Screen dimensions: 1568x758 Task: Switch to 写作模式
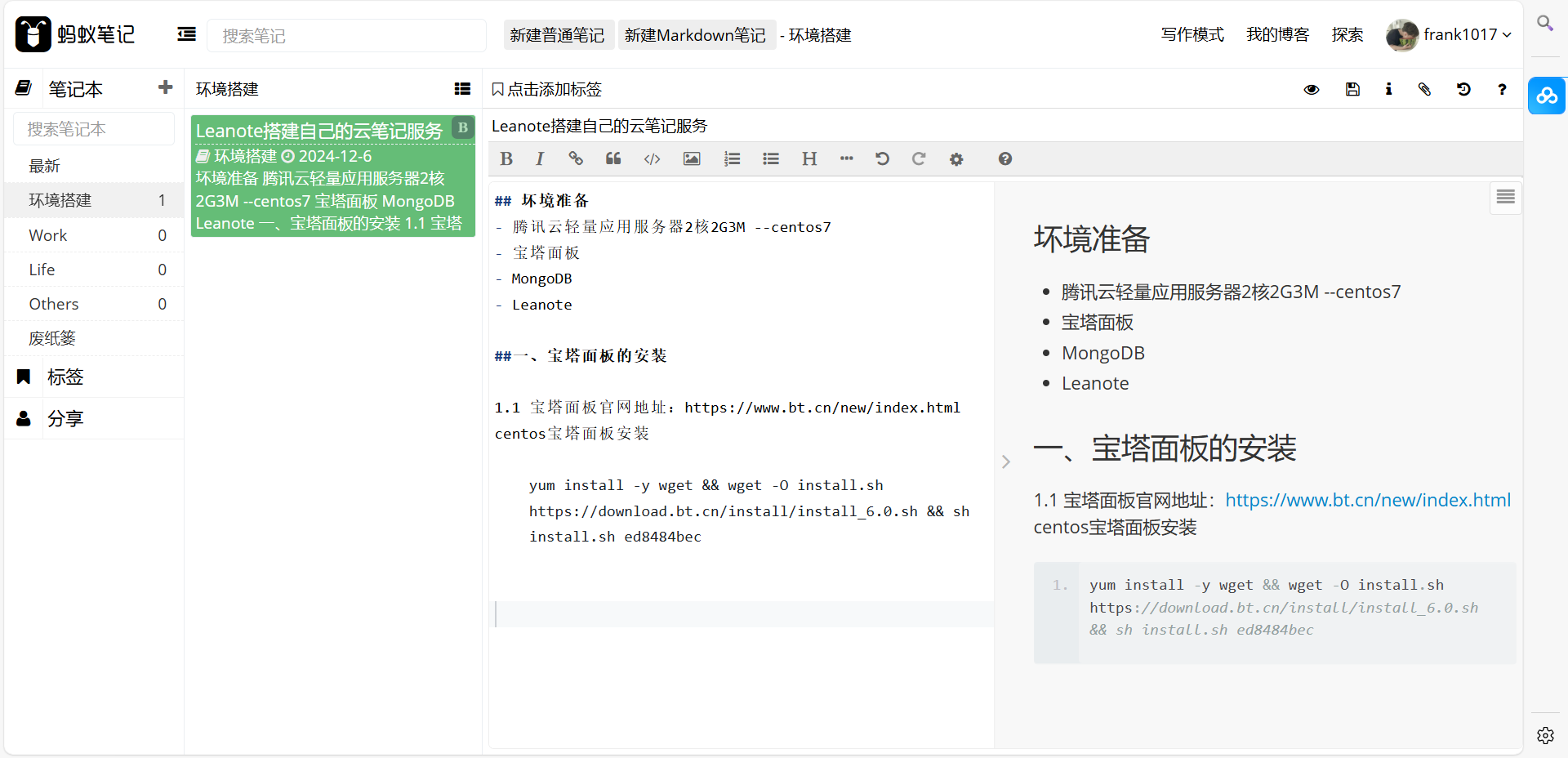1192,35
